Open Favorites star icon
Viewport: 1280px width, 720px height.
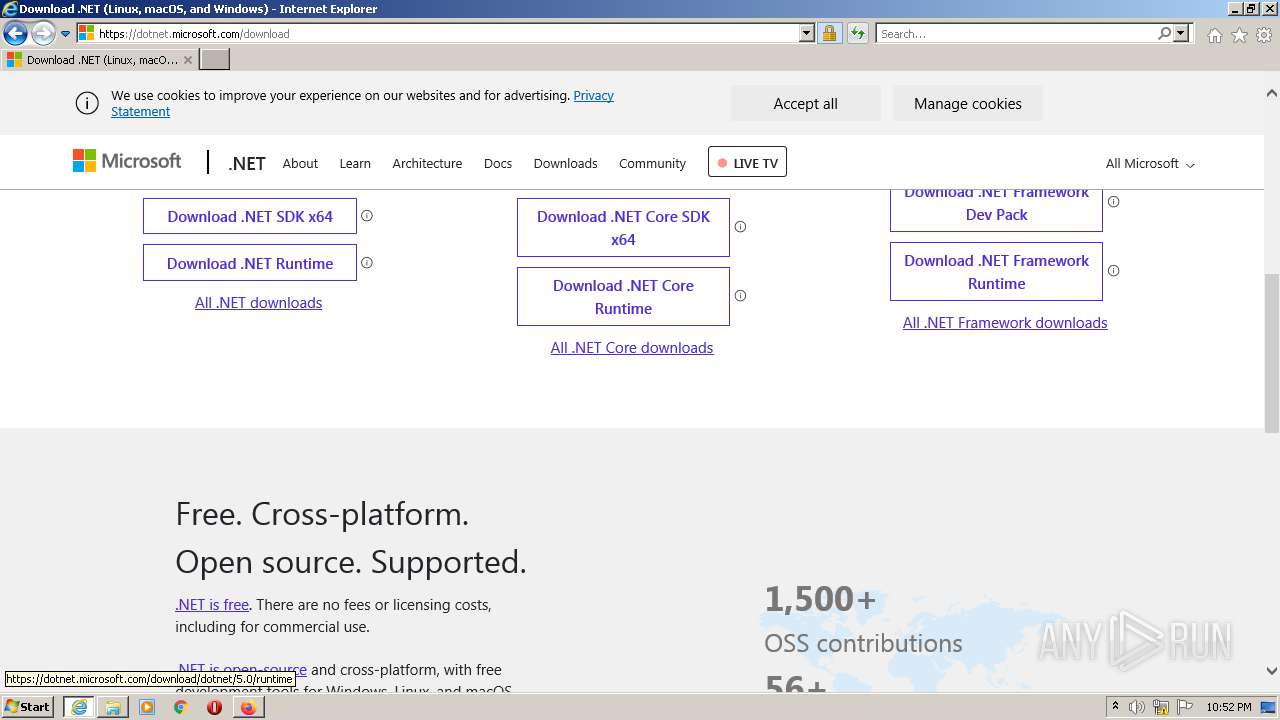1239,35
